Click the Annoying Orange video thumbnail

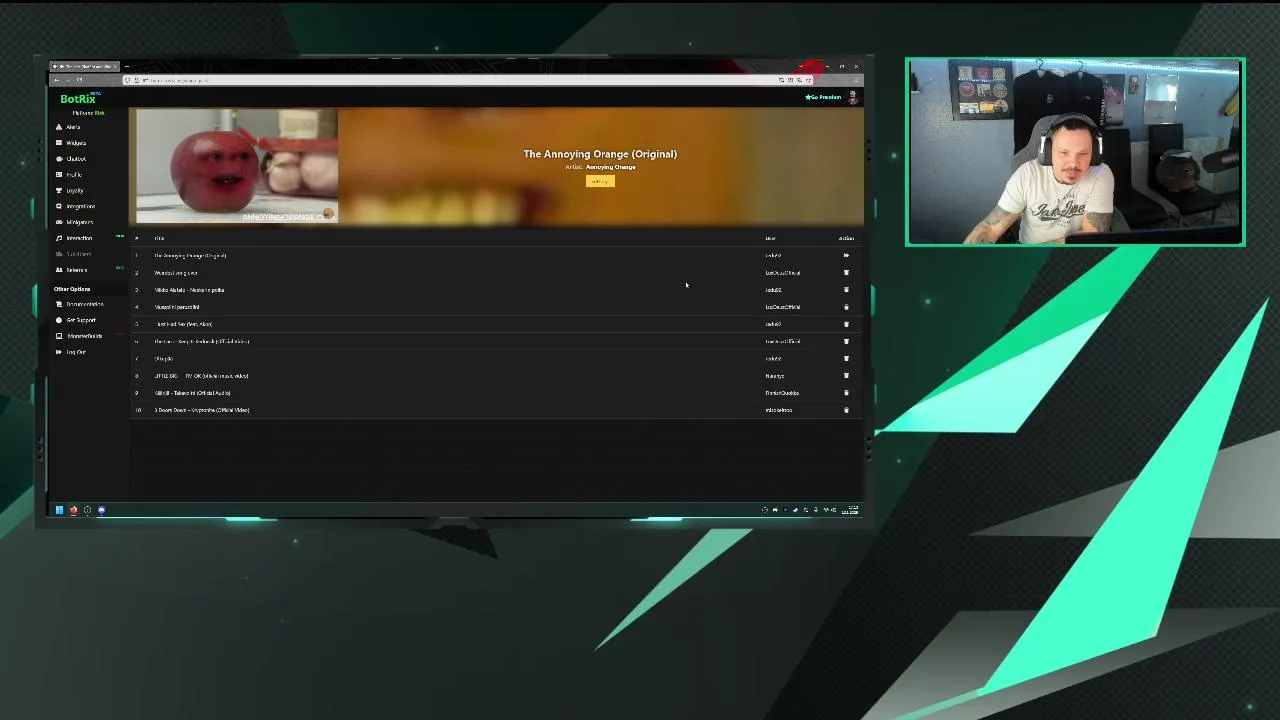237,166
